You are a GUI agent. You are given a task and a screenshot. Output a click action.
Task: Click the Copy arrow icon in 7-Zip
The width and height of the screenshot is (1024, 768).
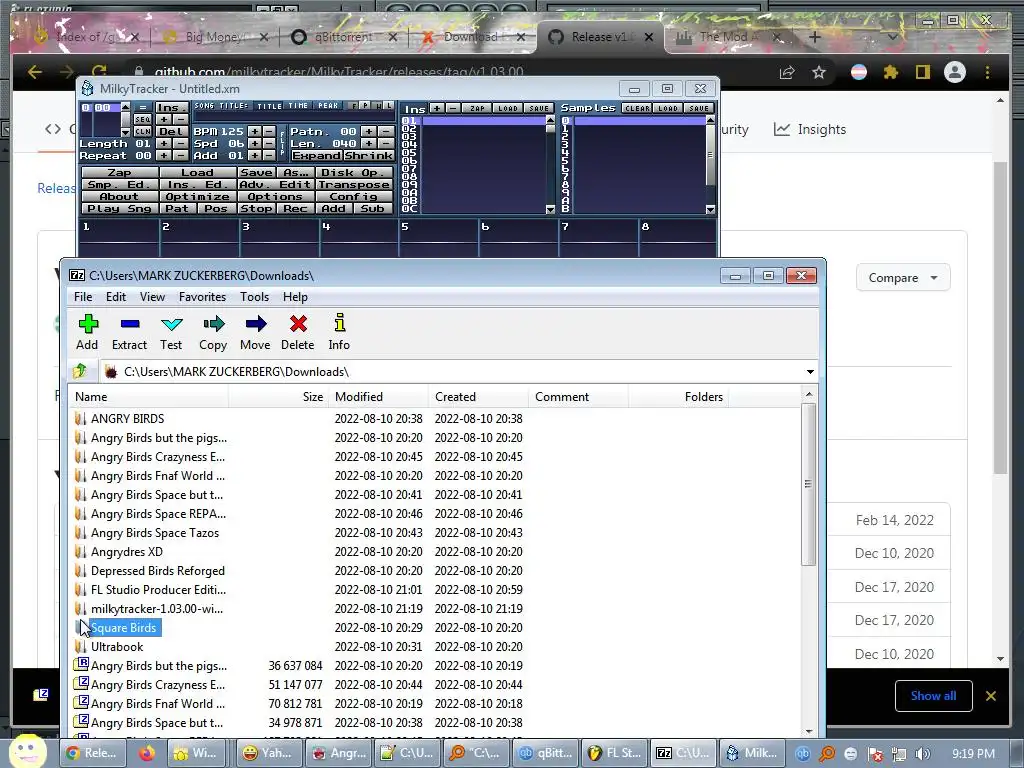(x=213, y=332)
